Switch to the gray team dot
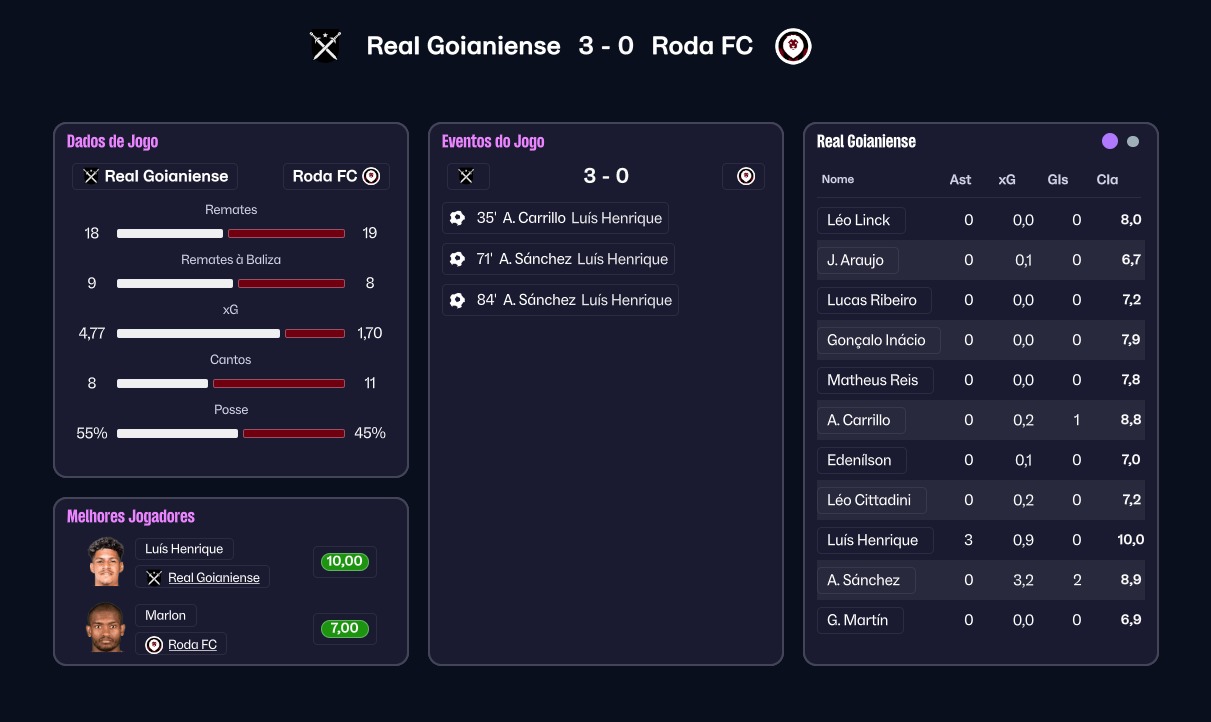The height and width of the screenshot is (722, 1211). click(x=1133, y=141)
